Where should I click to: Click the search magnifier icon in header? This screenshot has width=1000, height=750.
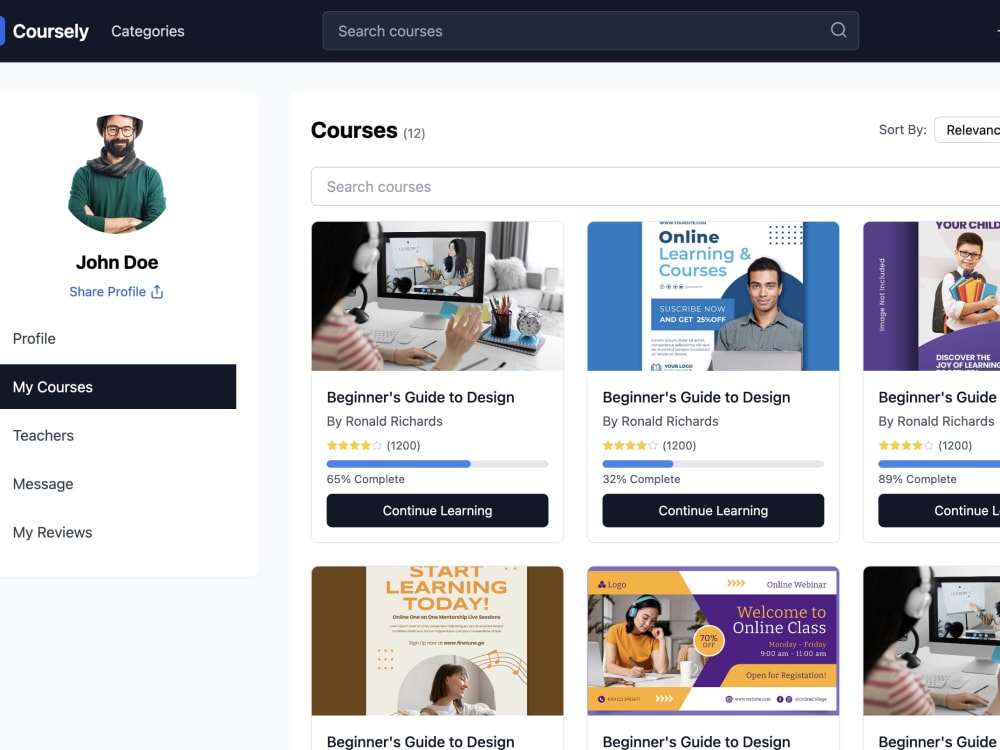[838, 30]
